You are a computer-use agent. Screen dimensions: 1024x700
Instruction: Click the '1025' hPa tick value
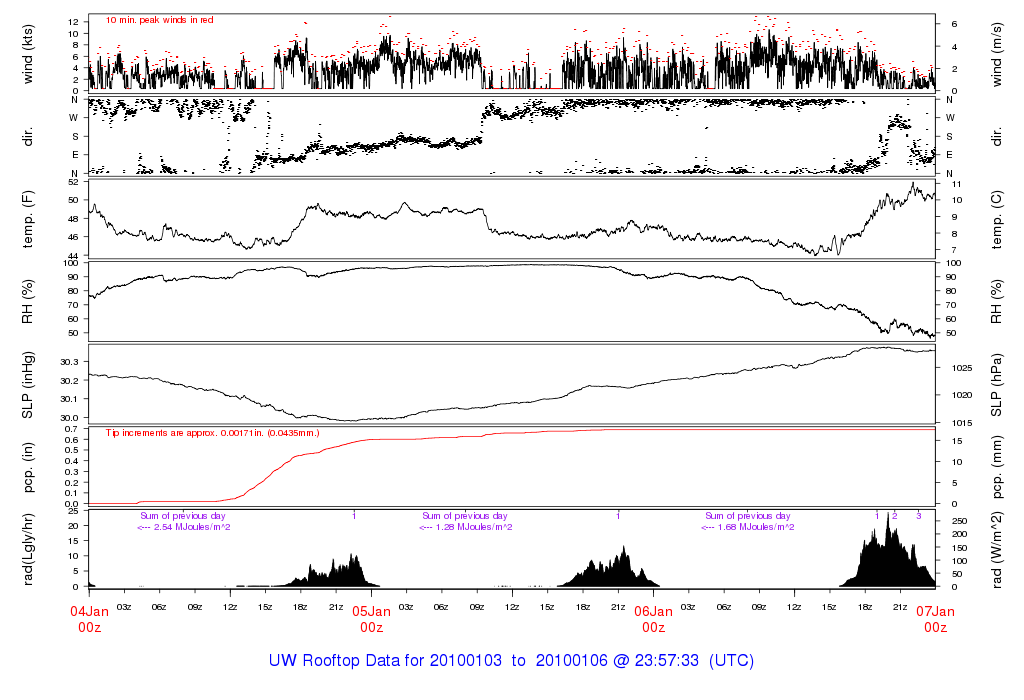tap(962, 368)
